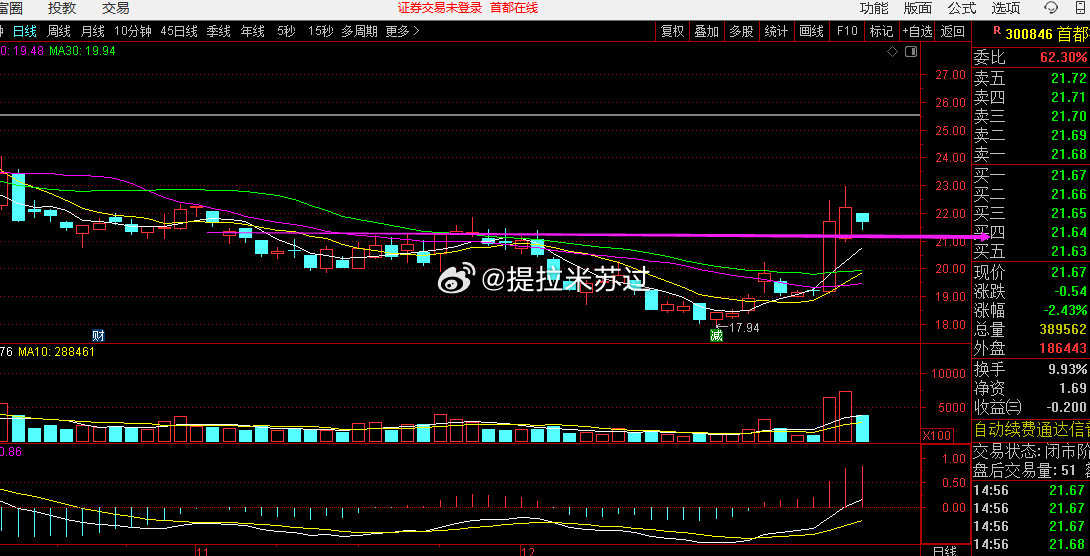Click the MA10: 288461 volume label

(x=56, y=352)
